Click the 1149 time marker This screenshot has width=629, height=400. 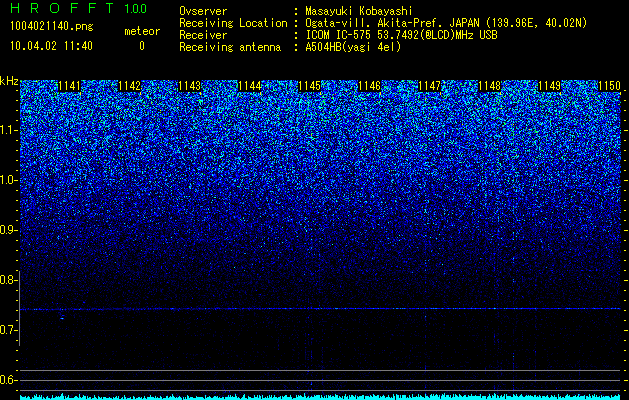(x=550, y=86)
